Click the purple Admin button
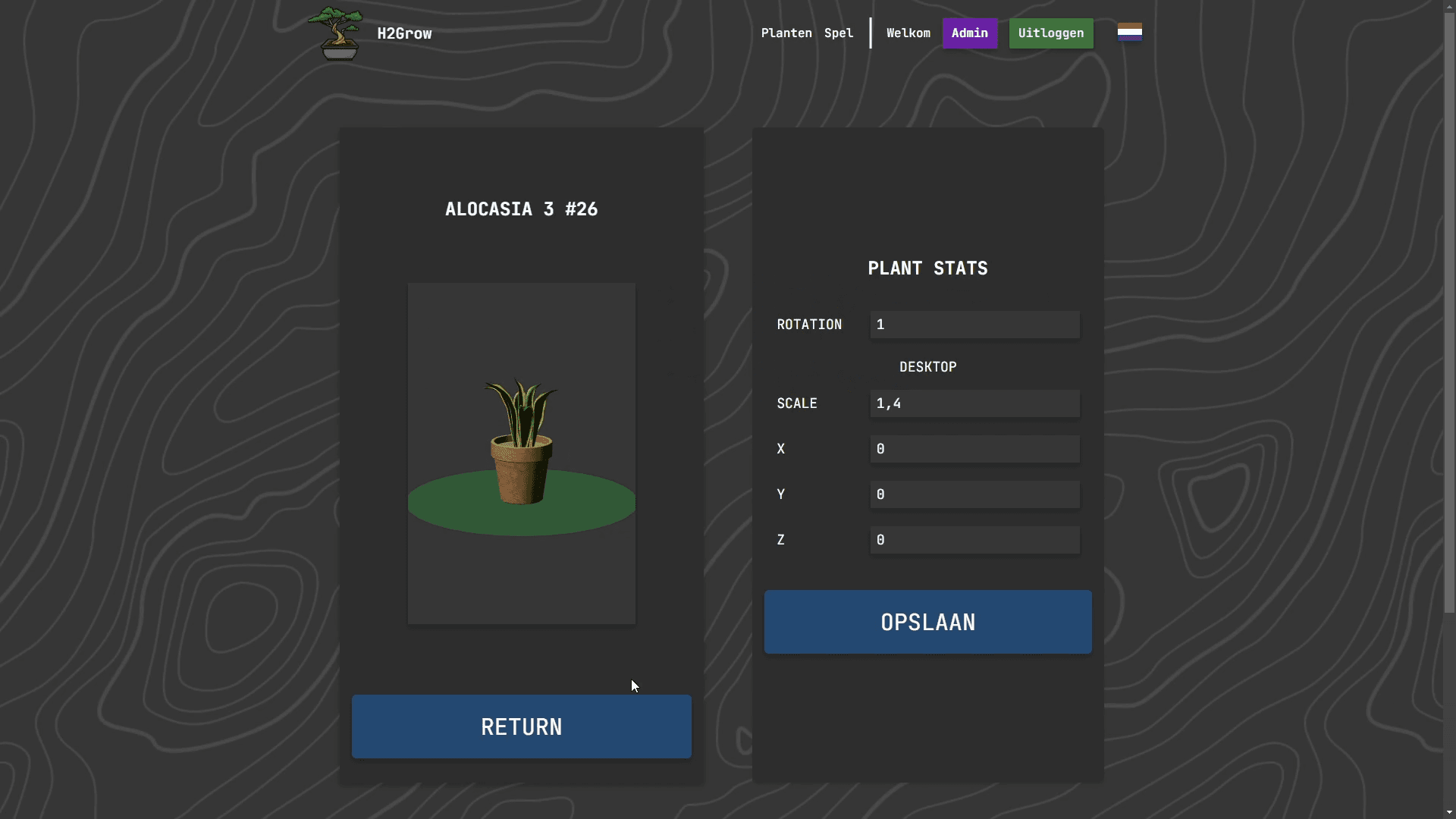The width and height of the screenshot is (1456, 819). click(x=969, y=33)
